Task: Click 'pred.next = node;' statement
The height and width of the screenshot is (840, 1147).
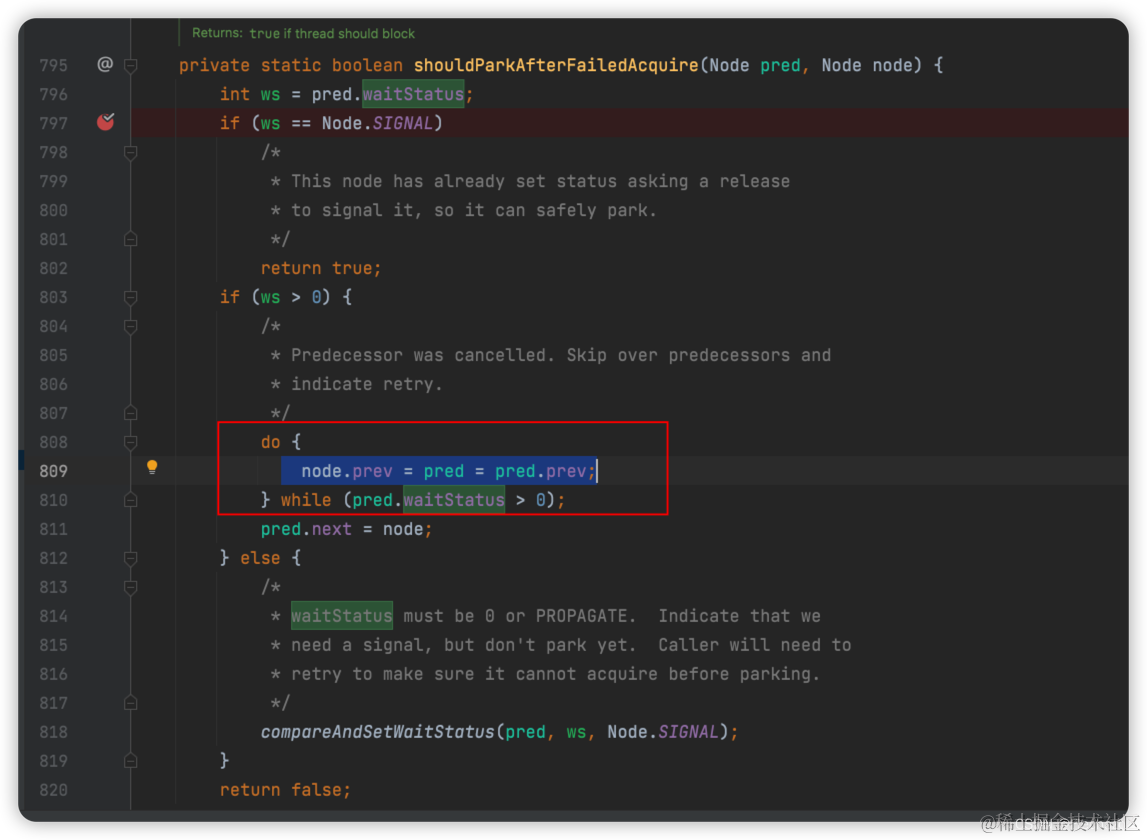Action: (x=347, y=529)
